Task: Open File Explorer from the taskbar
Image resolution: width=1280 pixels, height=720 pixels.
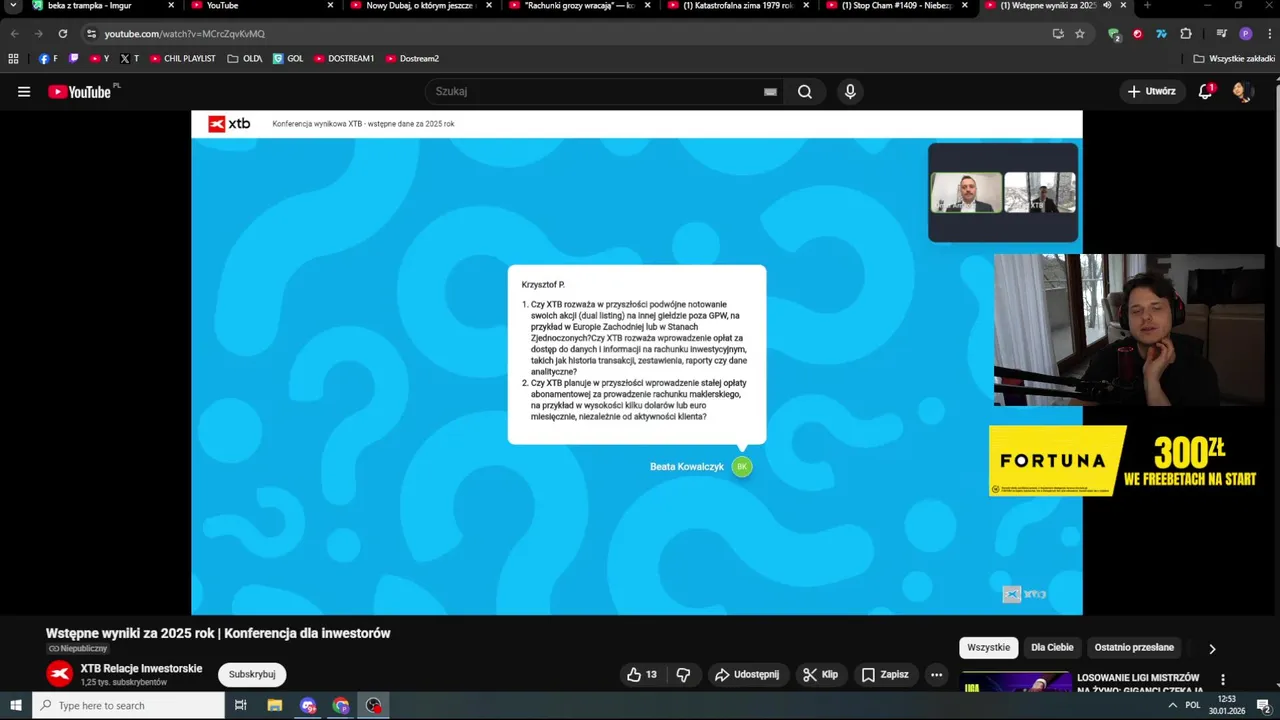Action: coord(275,705)
